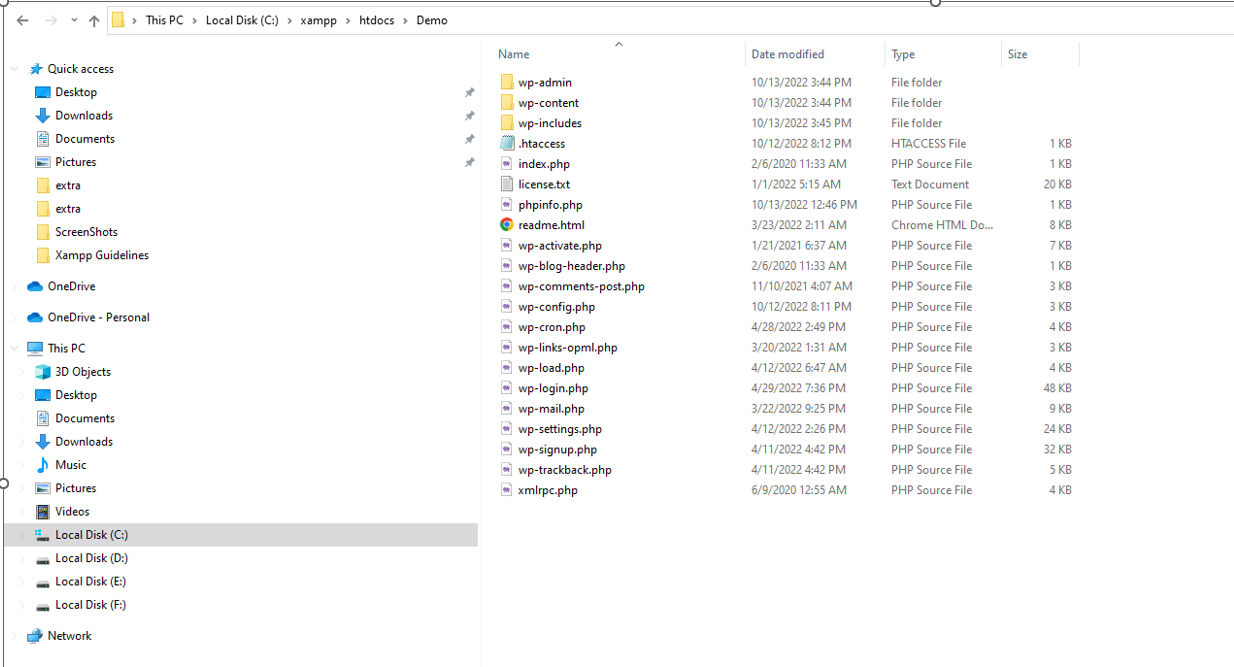Expand Local Disk (C:) tree chevron

pos(23,535)
